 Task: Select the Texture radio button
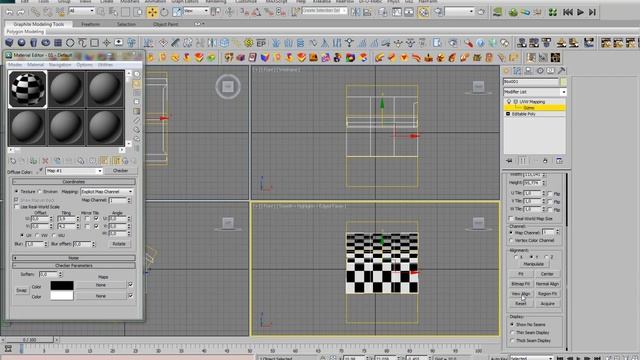[16, 191]
